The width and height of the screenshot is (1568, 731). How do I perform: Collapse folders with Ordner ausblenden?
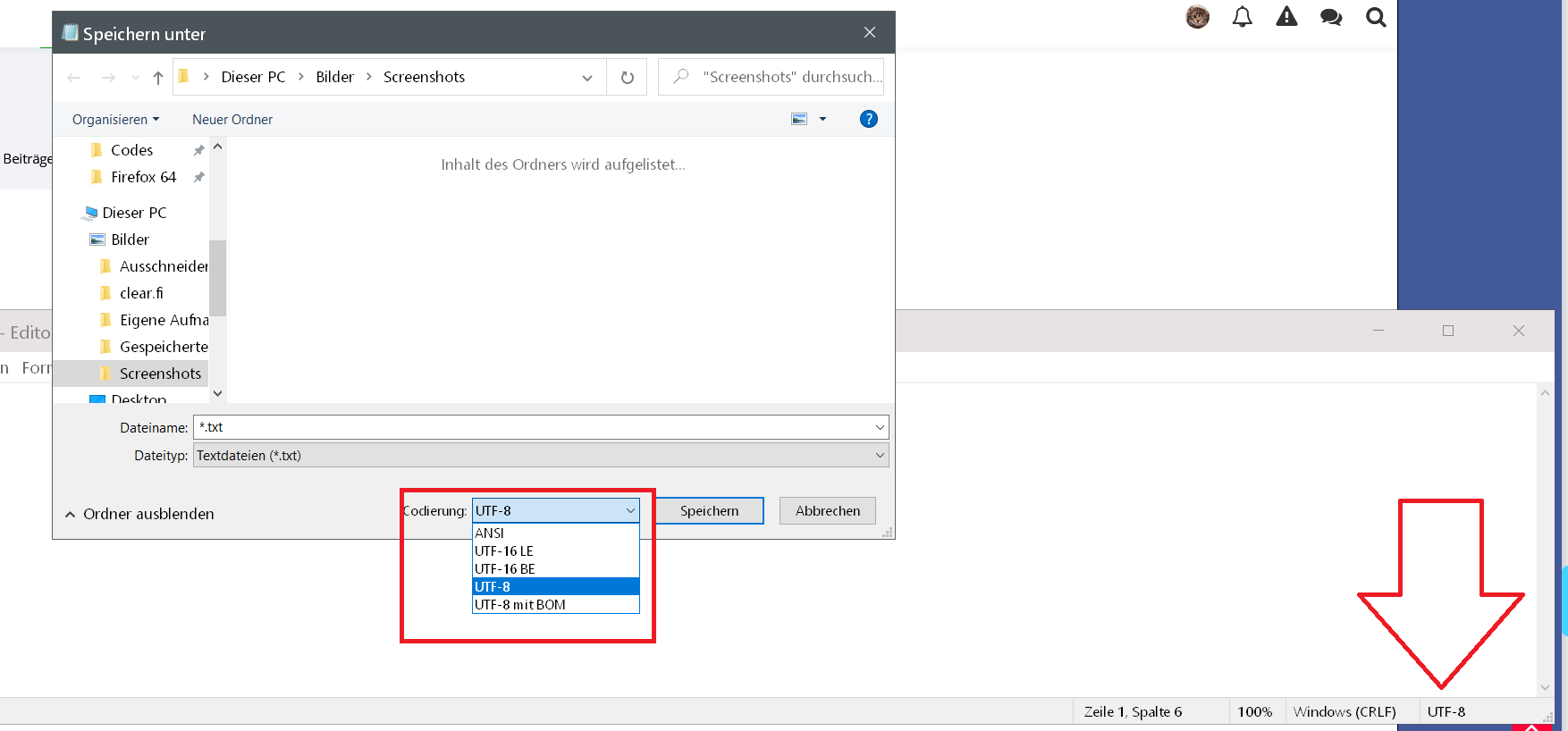pos(139,514)
